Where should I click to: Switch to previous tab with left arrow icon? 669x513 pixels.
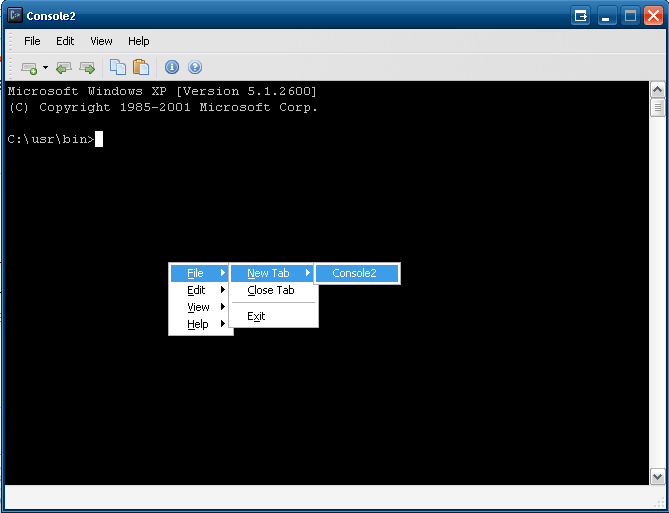(64, 67)
